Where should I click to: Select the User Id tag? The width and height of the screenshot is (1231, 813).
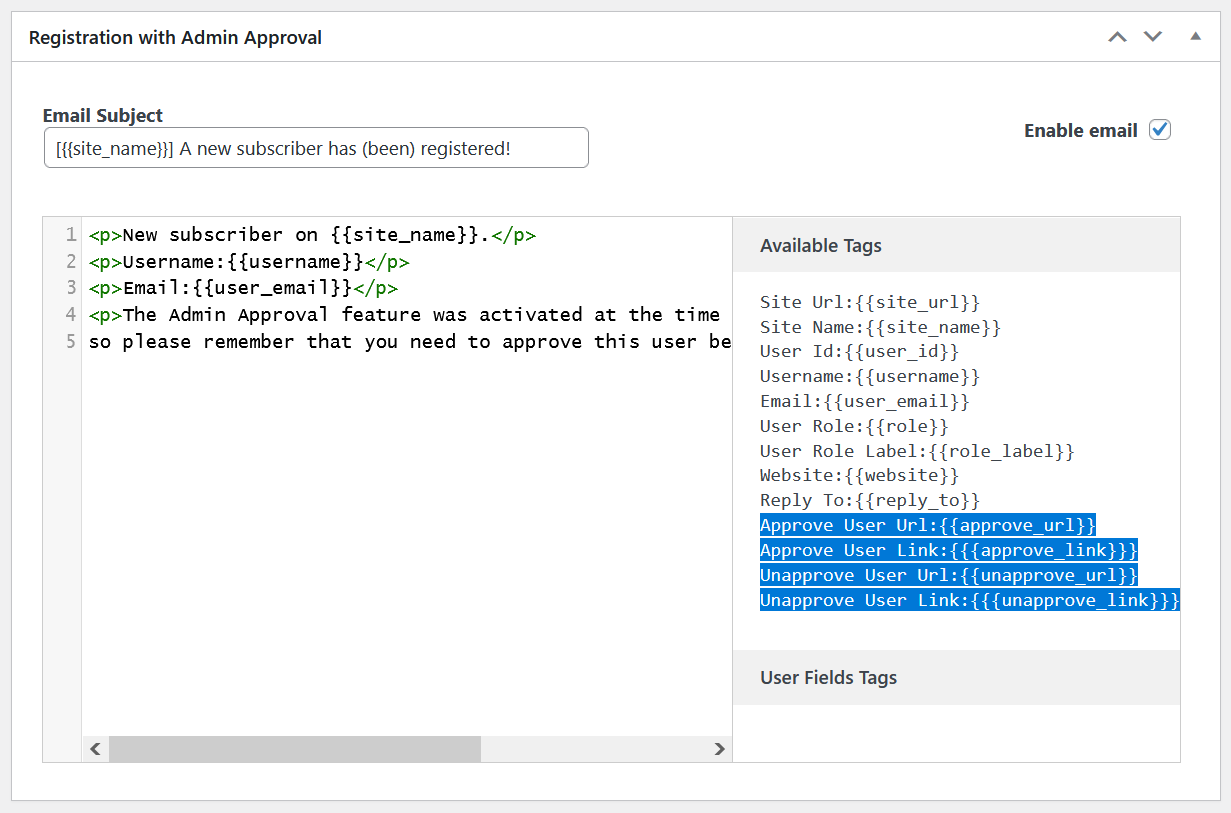click(x=859, y=352)
